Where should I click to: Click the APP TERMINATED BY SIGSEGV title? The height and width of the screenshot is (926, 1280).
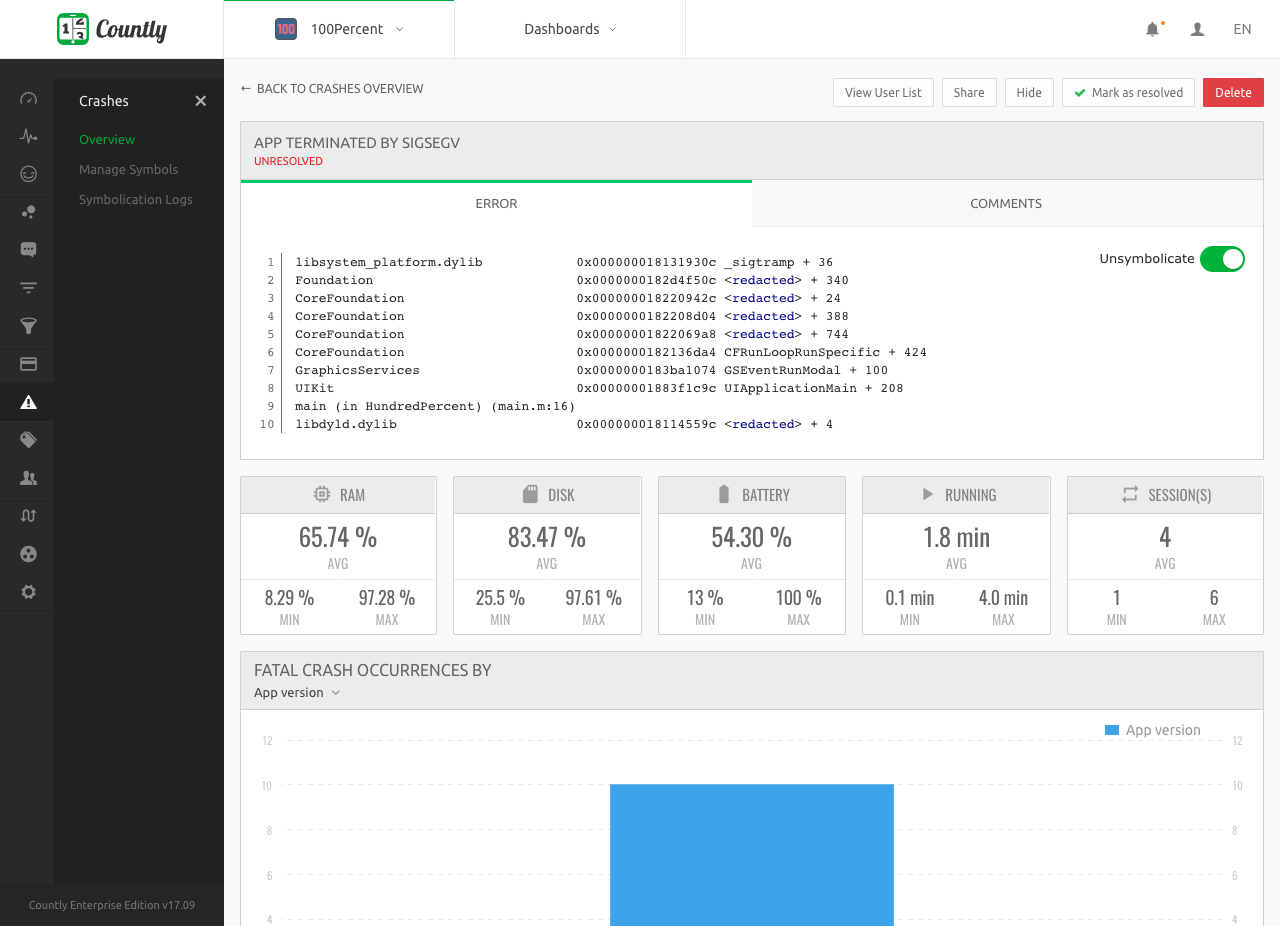(357, 143)
